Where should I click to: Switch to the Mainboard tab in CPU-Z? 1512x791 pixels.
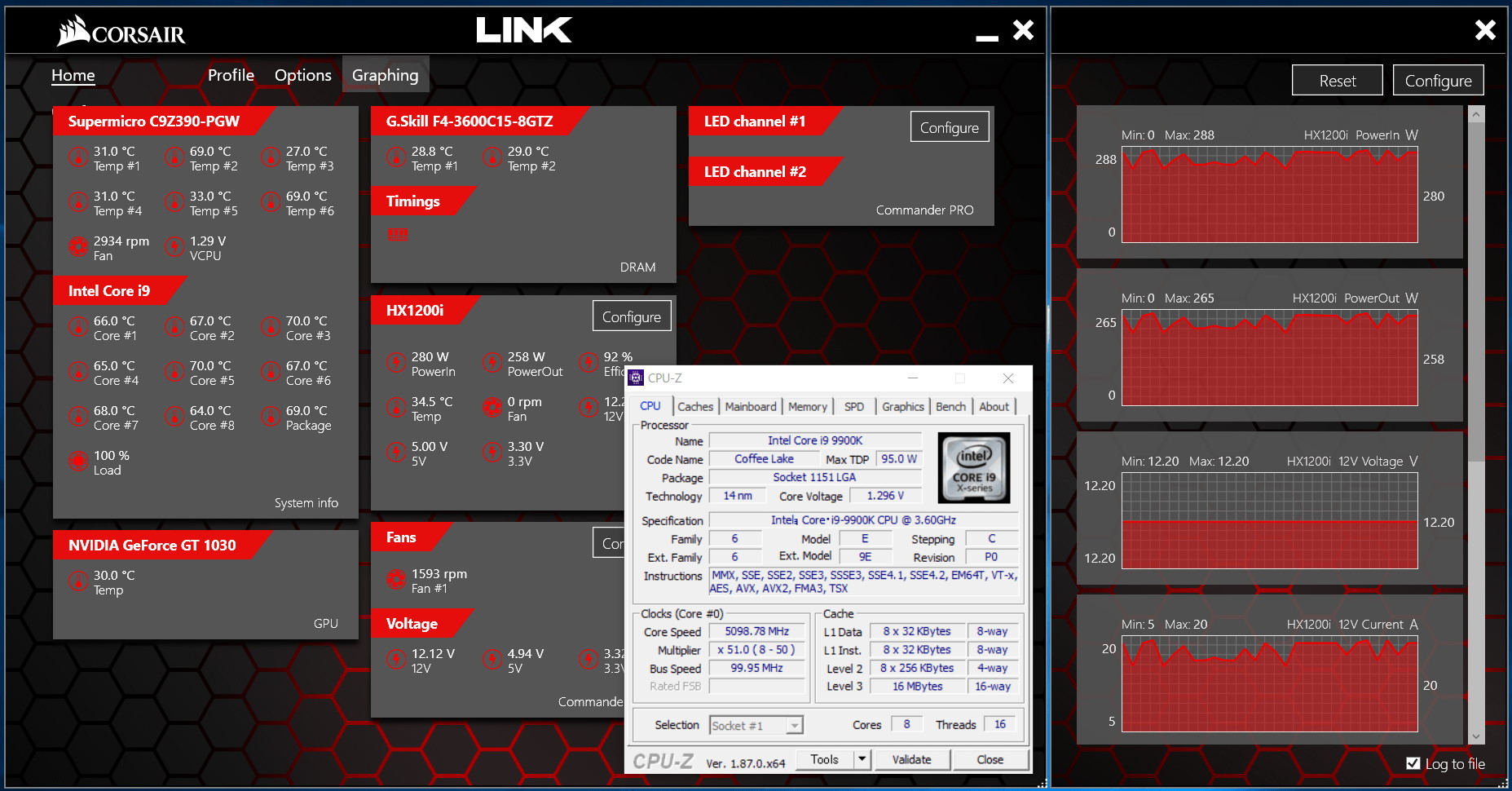pos(751,406)
